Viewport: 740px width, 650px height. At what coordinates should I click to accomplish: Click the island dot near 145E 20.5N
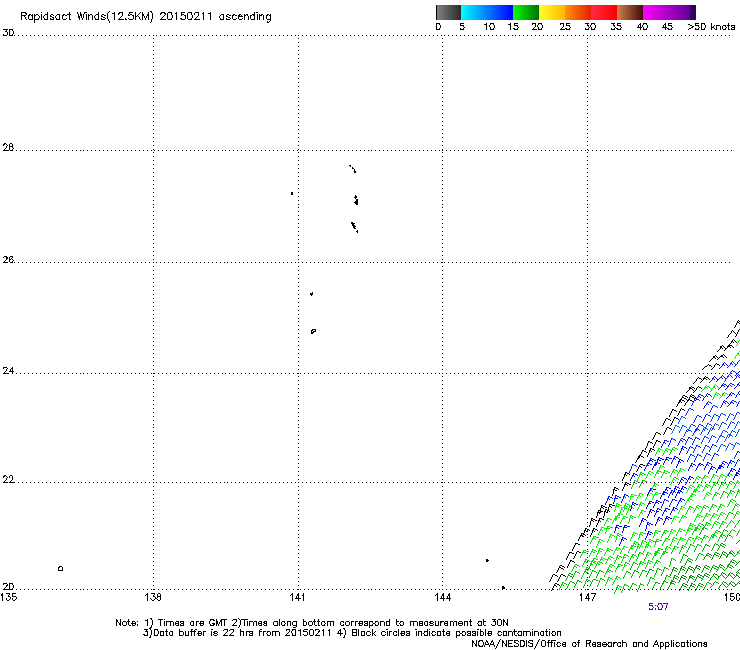pos(487,560)
